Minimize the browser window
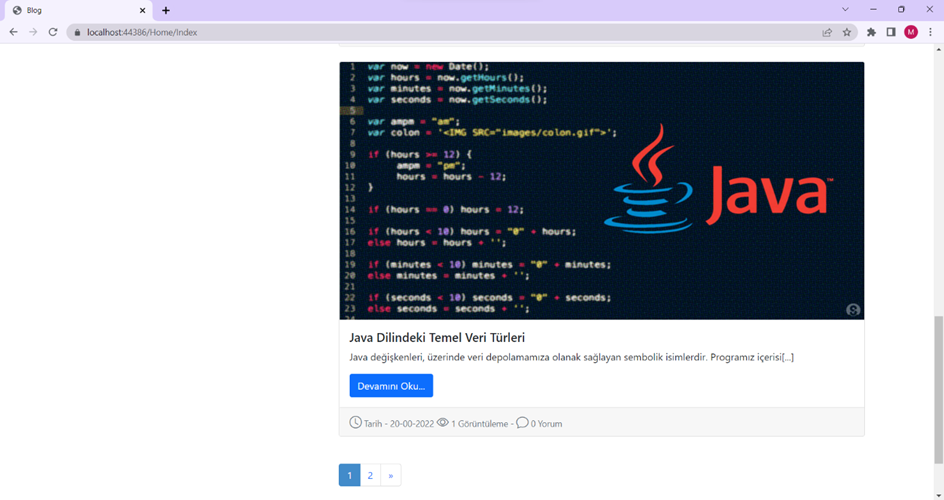Viewport: 944px width, 500px height. coord(873,10)
